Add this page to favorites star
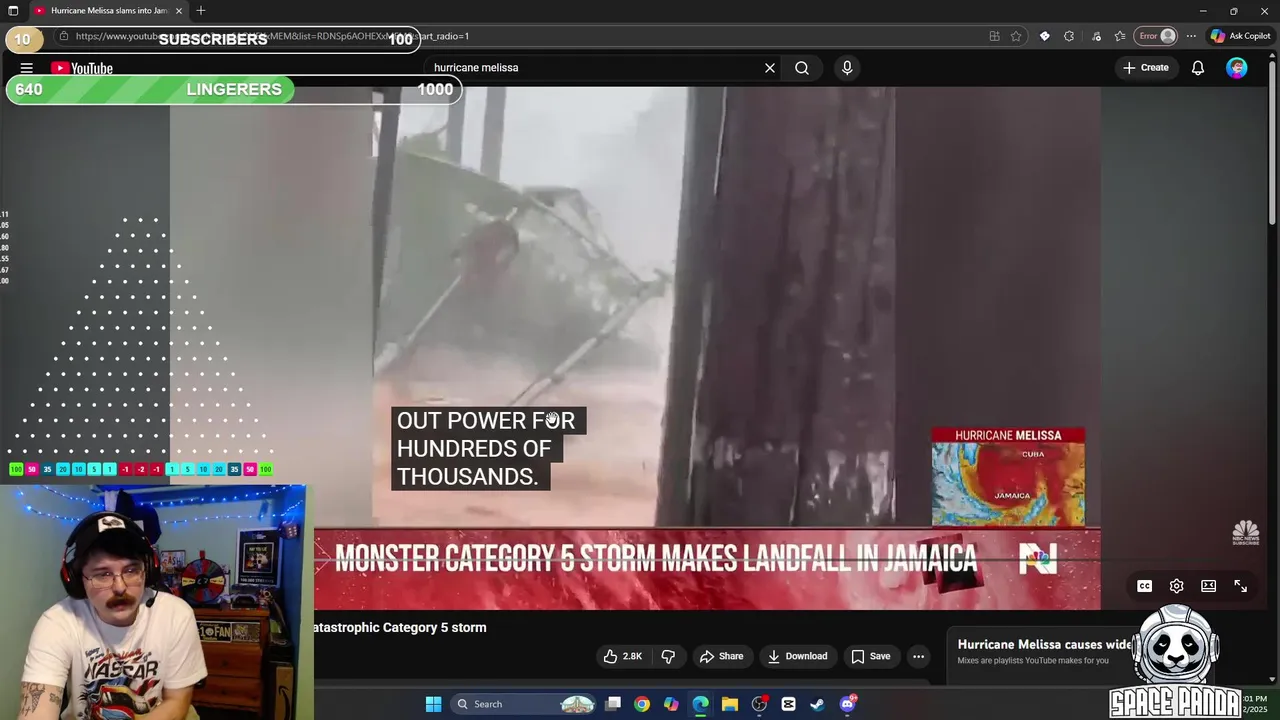The height and width of the screenshot is (720, 1280). coord(1016,36)
